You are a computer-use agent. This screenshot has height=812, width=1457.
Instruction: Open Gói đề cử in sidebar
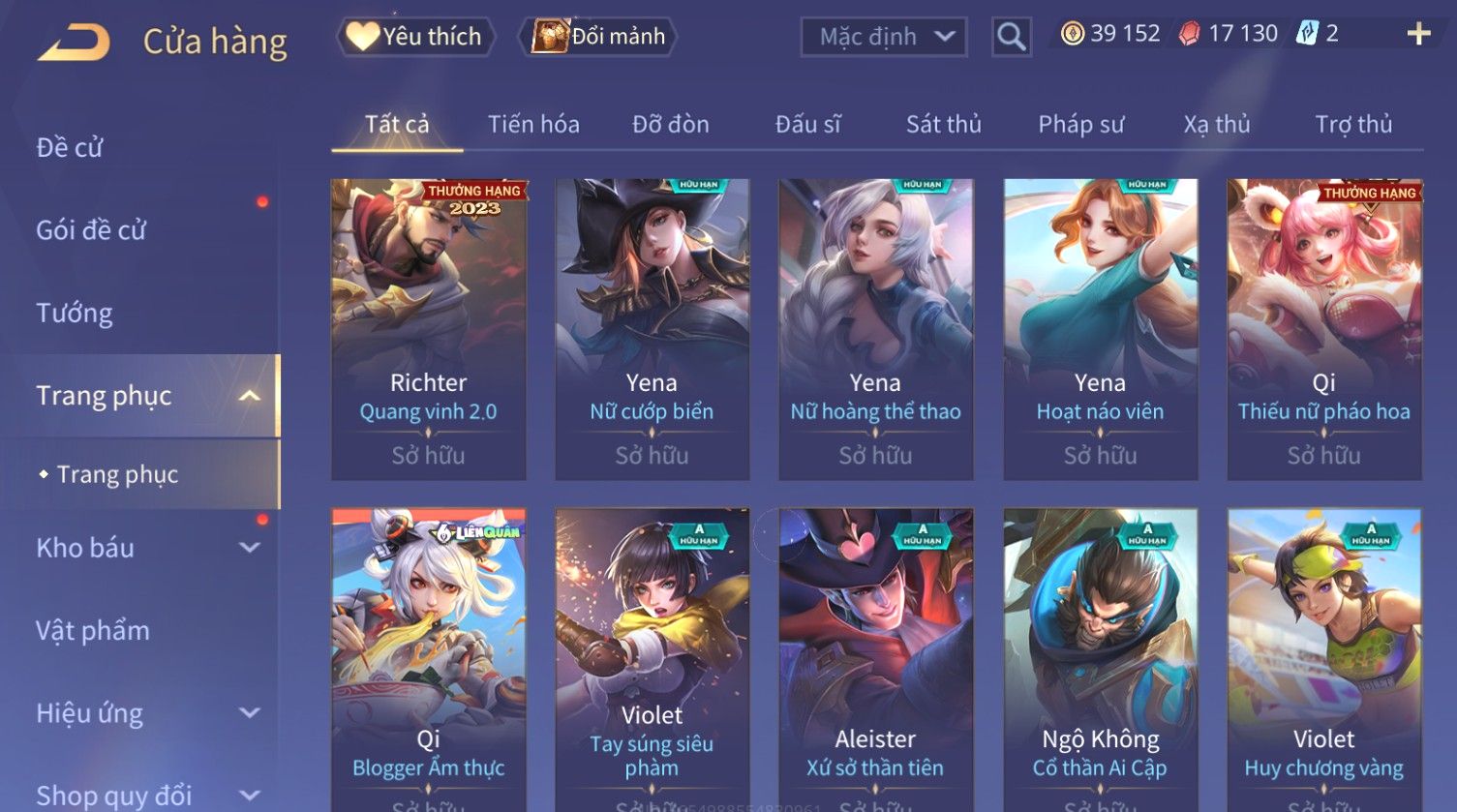tap(91, 230)
